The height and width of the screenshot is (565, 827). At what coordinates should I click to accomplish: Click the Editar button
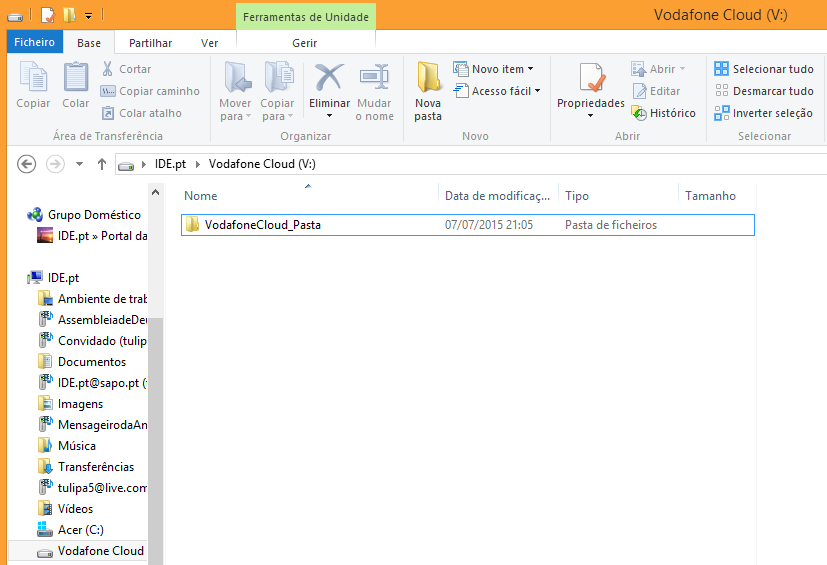tap(656, 91)
